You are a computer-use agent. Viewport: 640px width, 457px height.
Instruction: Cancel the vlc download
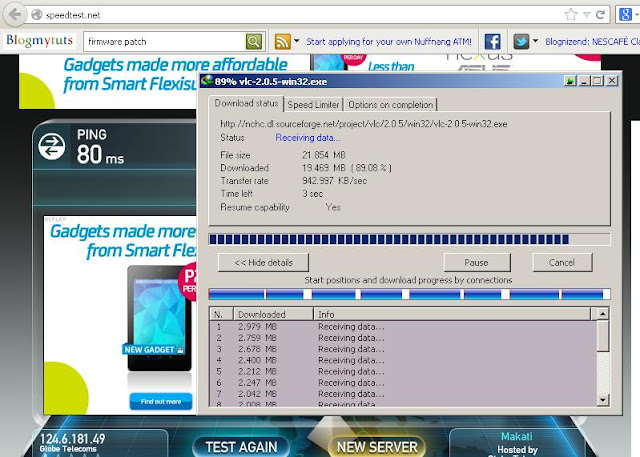point(562,262)
